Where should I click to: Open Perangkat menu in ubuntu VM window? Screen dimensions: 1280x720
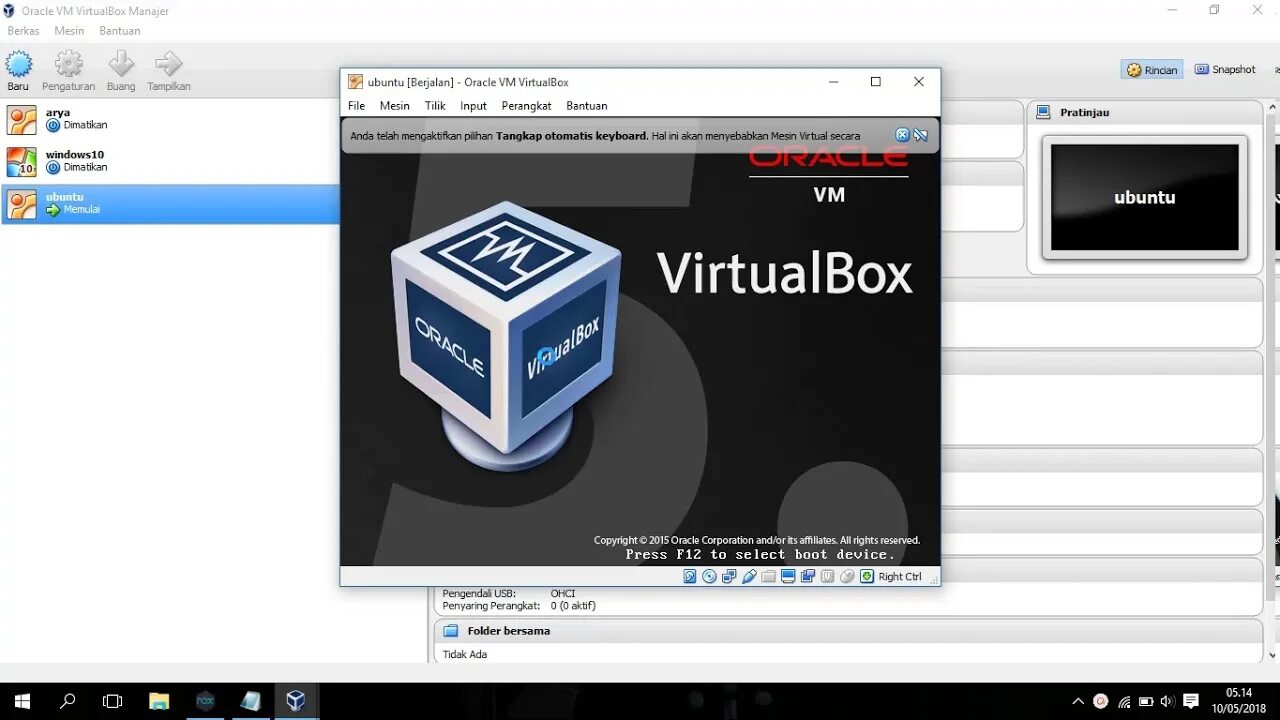pos(527,106)
